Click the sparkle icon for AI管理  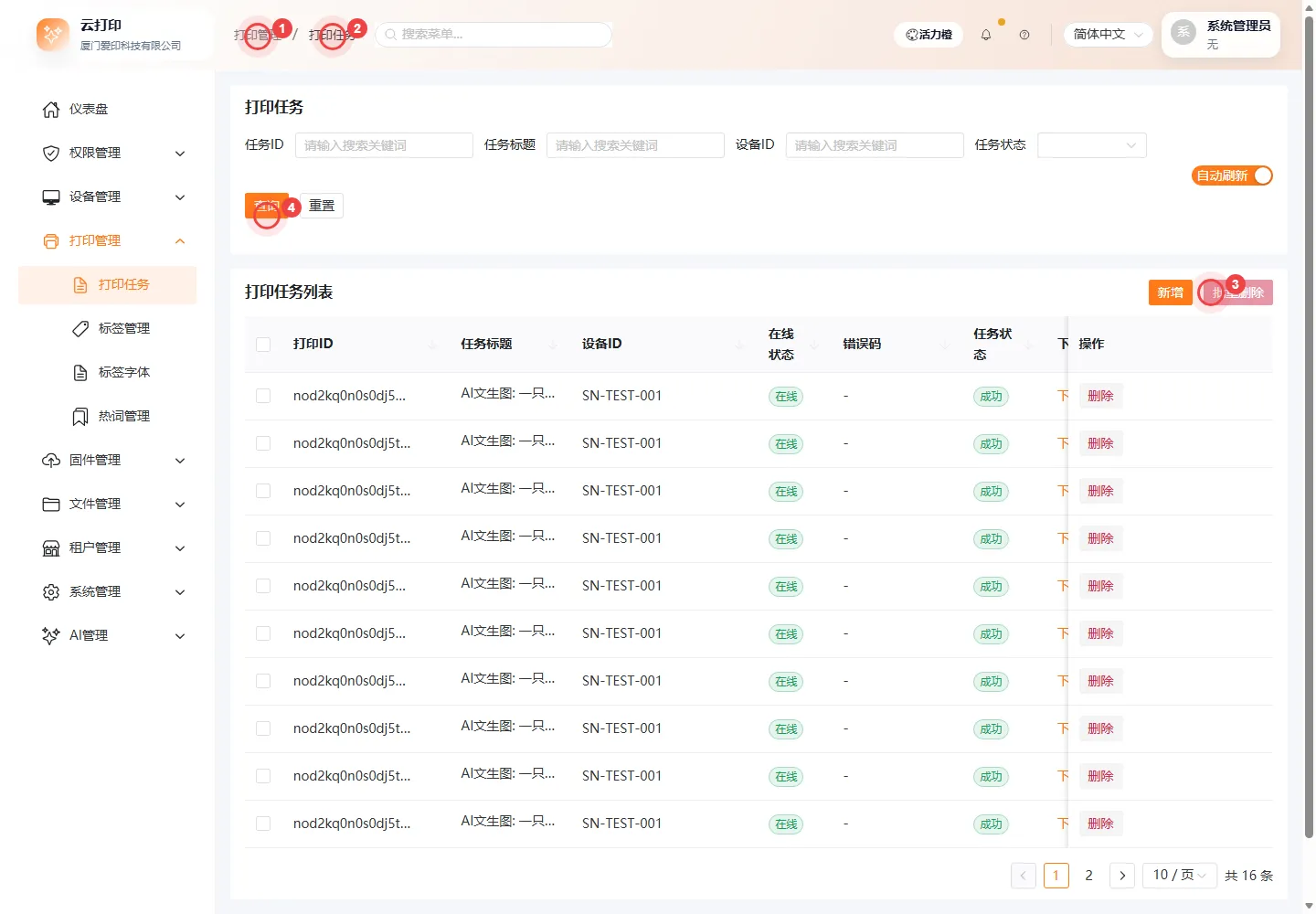[x=51, y=636]
